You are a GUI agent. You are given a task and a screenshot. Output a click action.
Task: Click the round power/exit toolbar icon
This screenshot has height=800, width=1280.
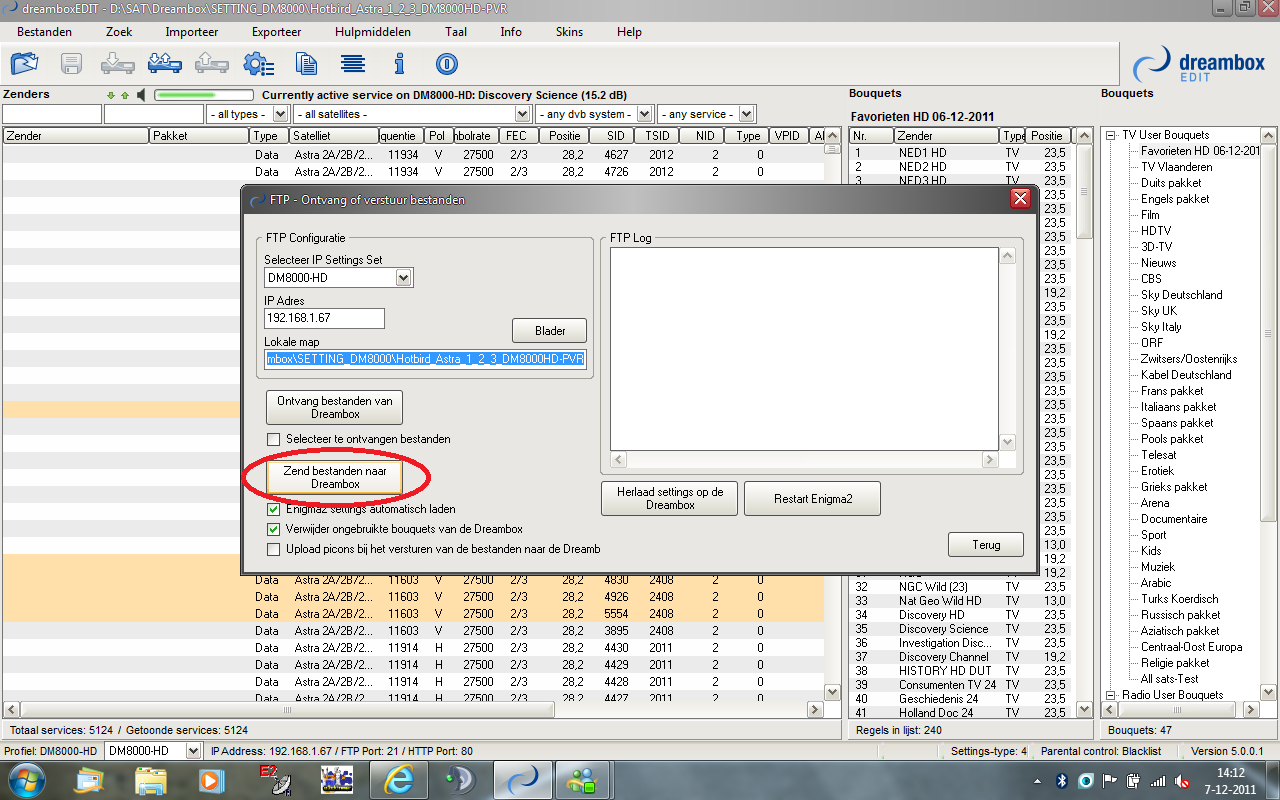[x=446, y=64]
